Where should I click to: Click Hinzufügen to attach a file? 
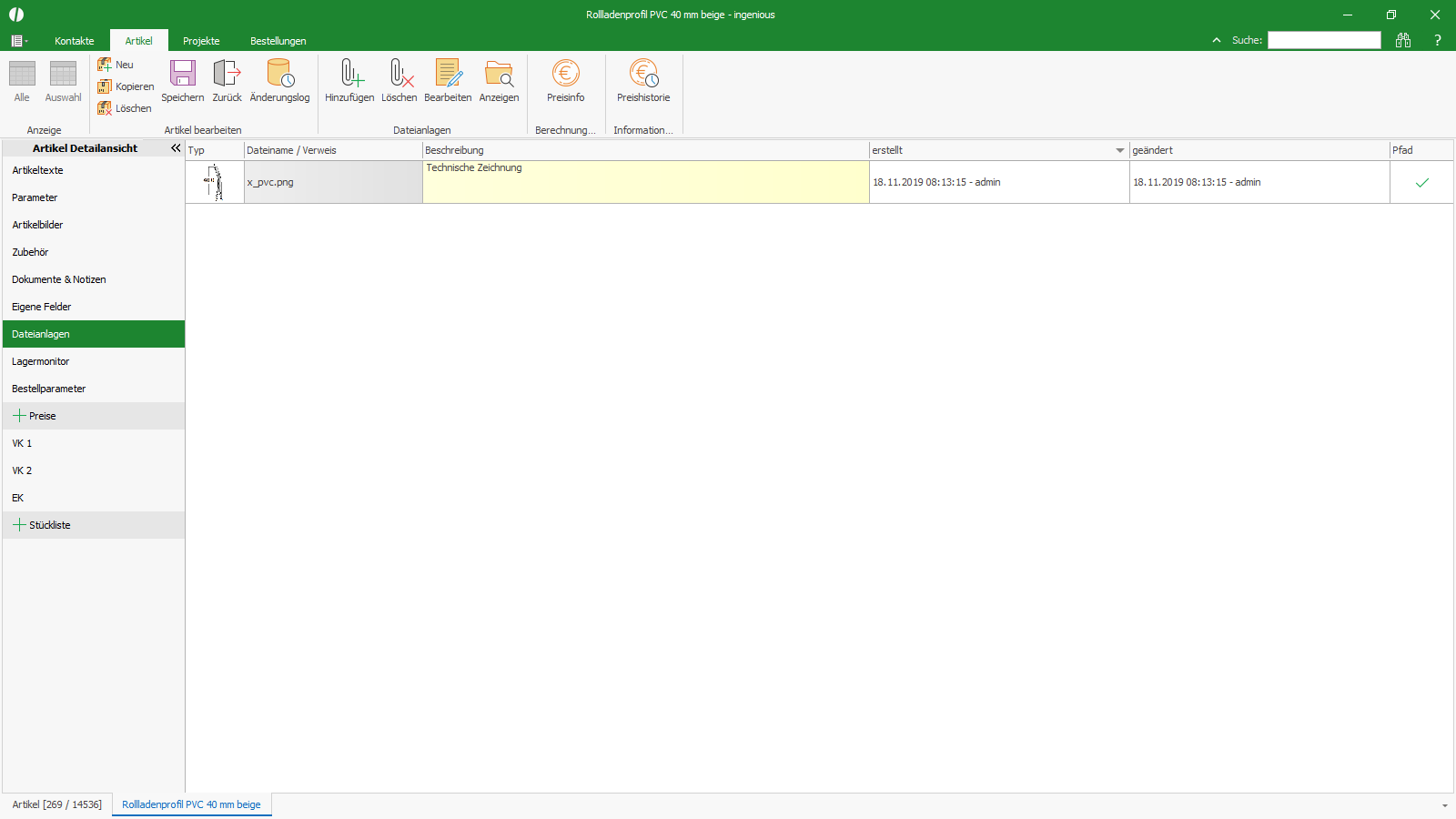[349, 80]
